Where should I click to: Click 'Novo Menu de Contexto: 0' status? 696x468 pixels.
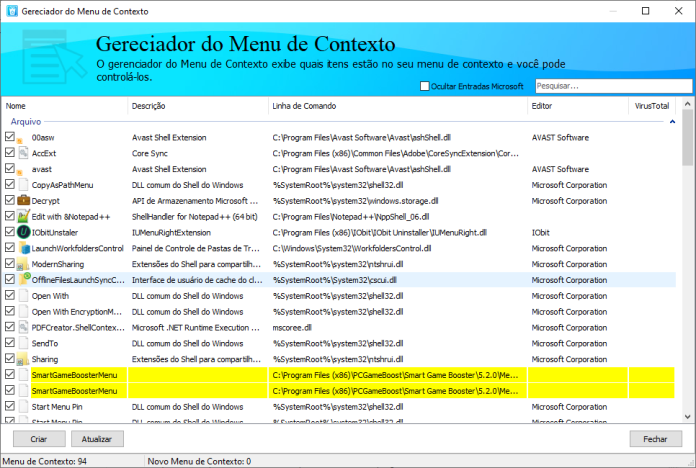(199, 461)
